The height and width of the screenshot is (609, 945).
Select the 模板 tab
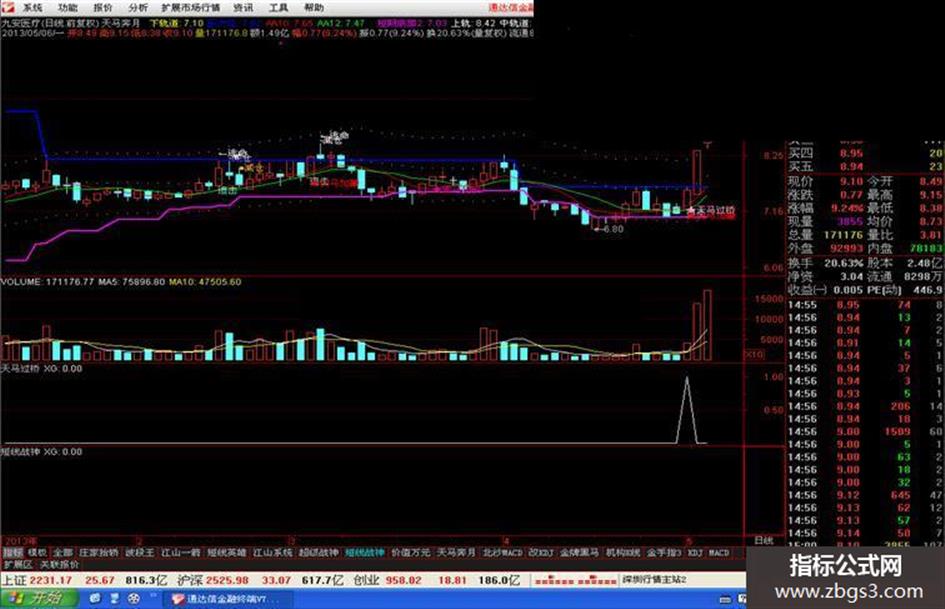[x=37, y=552]
